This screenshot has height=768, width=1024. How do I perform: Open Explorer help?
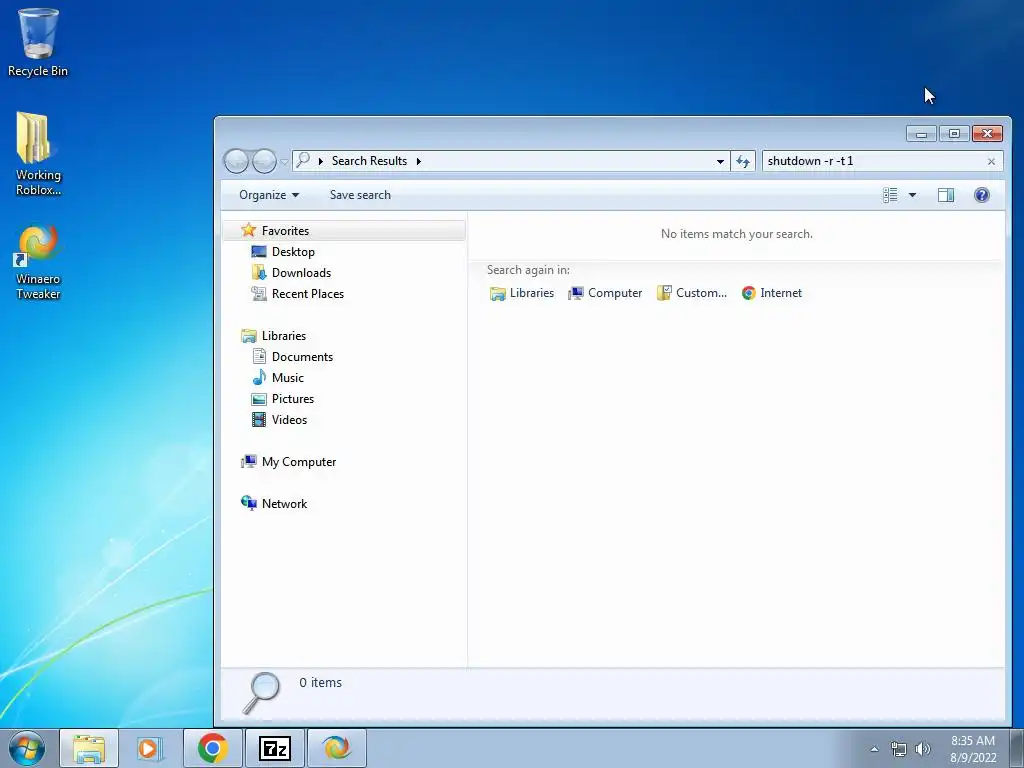982,195
